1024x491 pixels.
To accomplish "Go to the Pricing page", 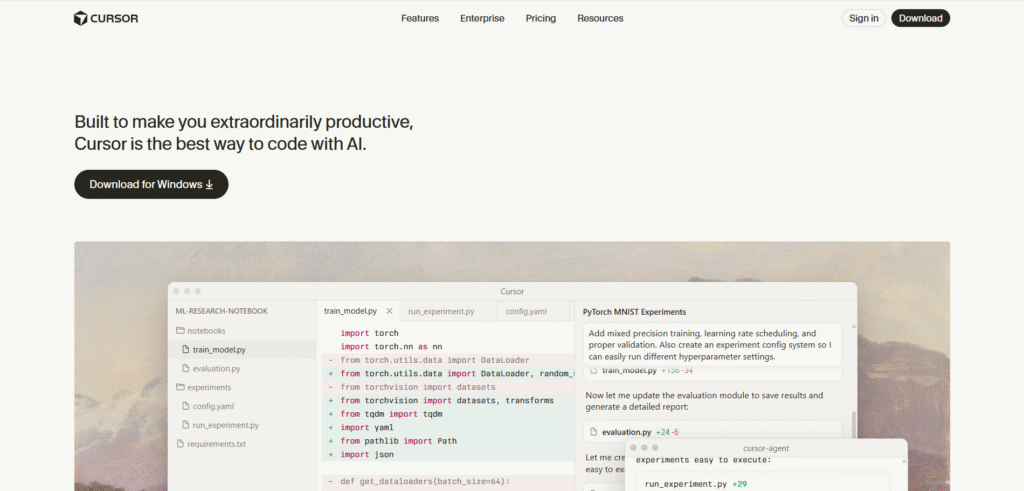I will (541, 18).
